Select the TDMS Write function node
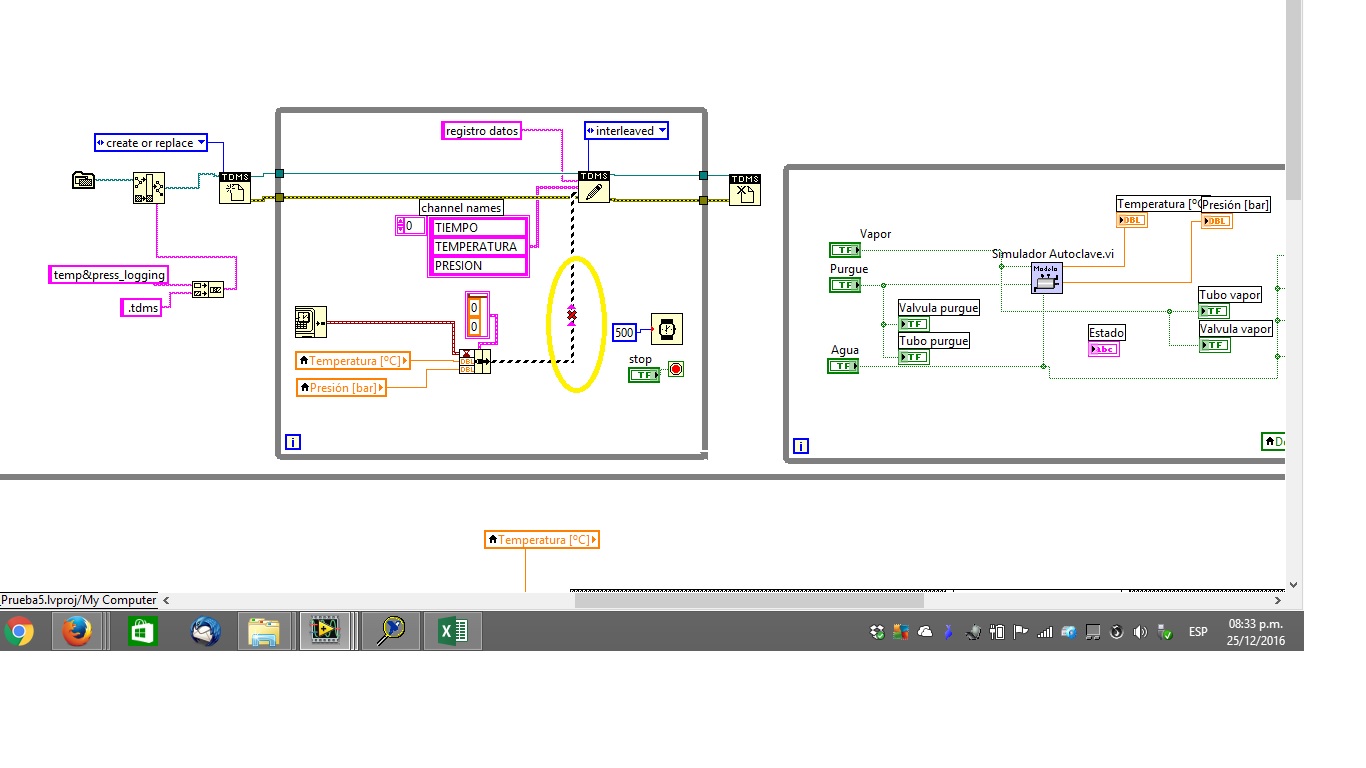1366x768 pixels. click(x=594, y=187)
